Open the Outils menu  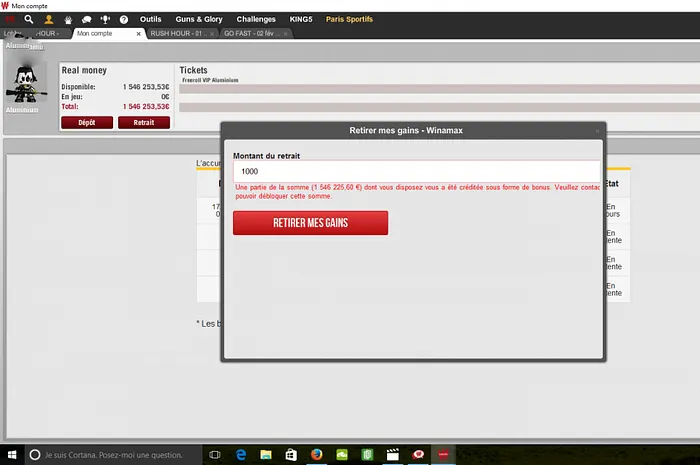pos(150,19)
